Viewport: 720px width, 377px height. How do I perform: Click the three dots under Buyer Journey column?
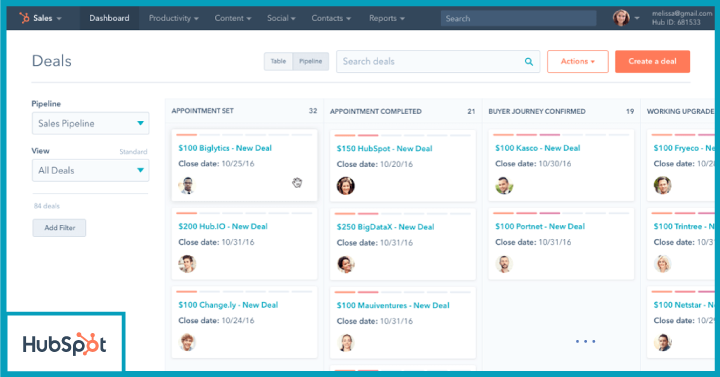[585, 341]
